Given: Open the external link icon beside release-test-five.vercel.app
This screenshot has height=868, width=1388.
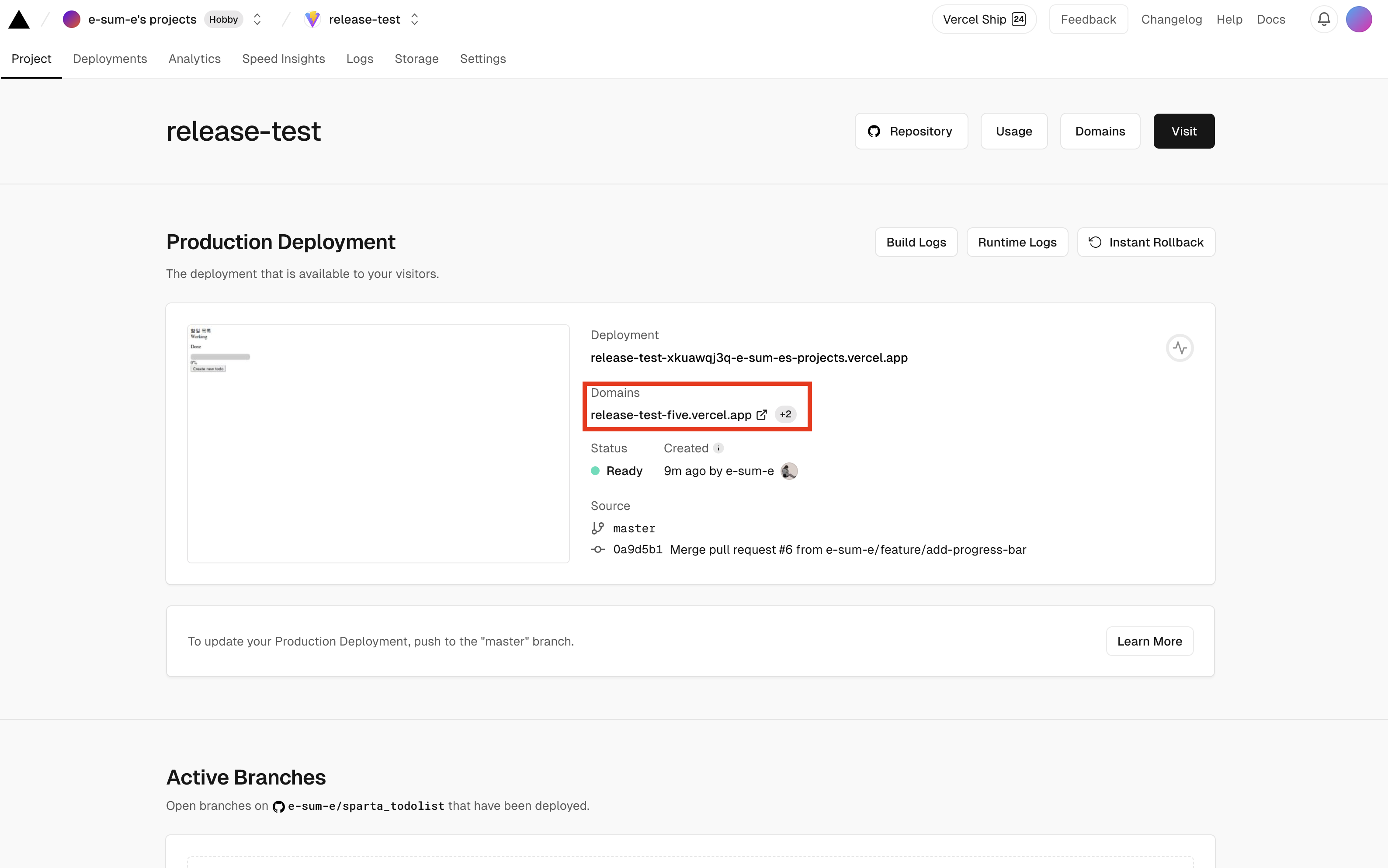Looking at the screenshot, I should pyautogui.click(x=762, y=414).
